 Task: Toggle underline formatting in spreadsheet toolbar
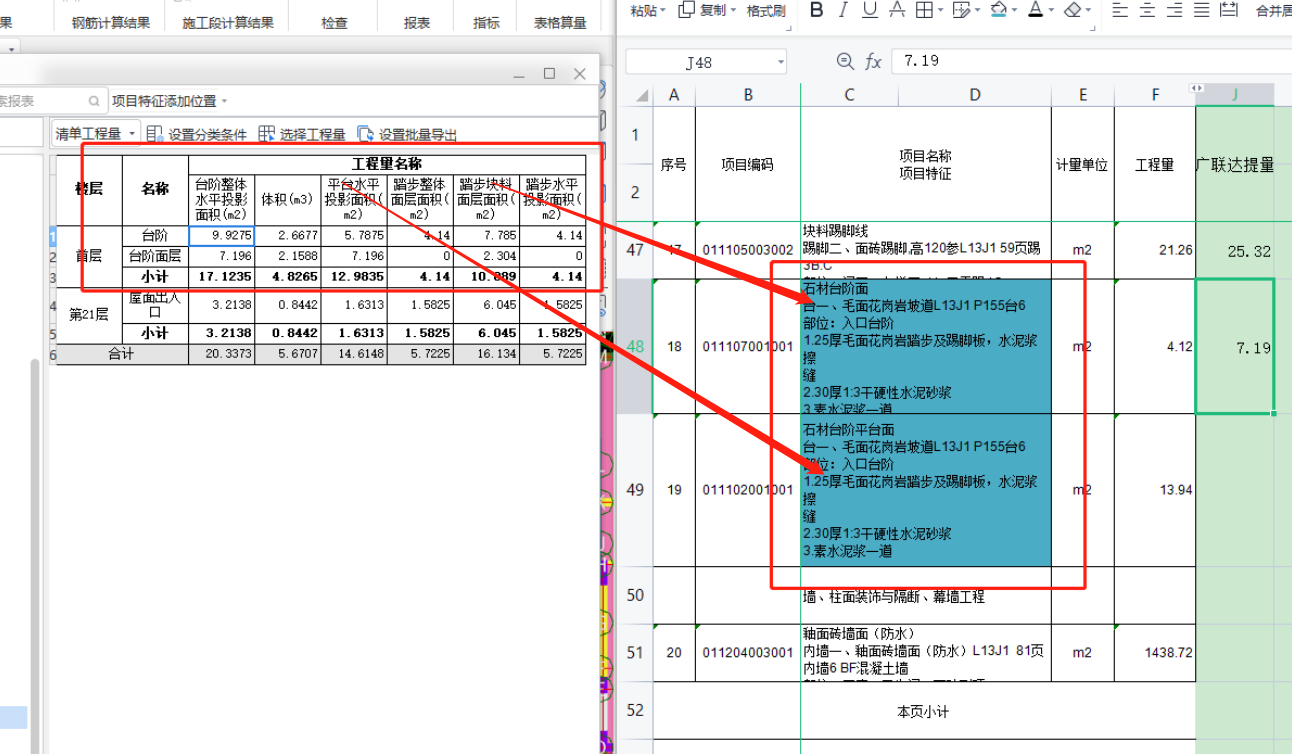click(x=869, y=10)
